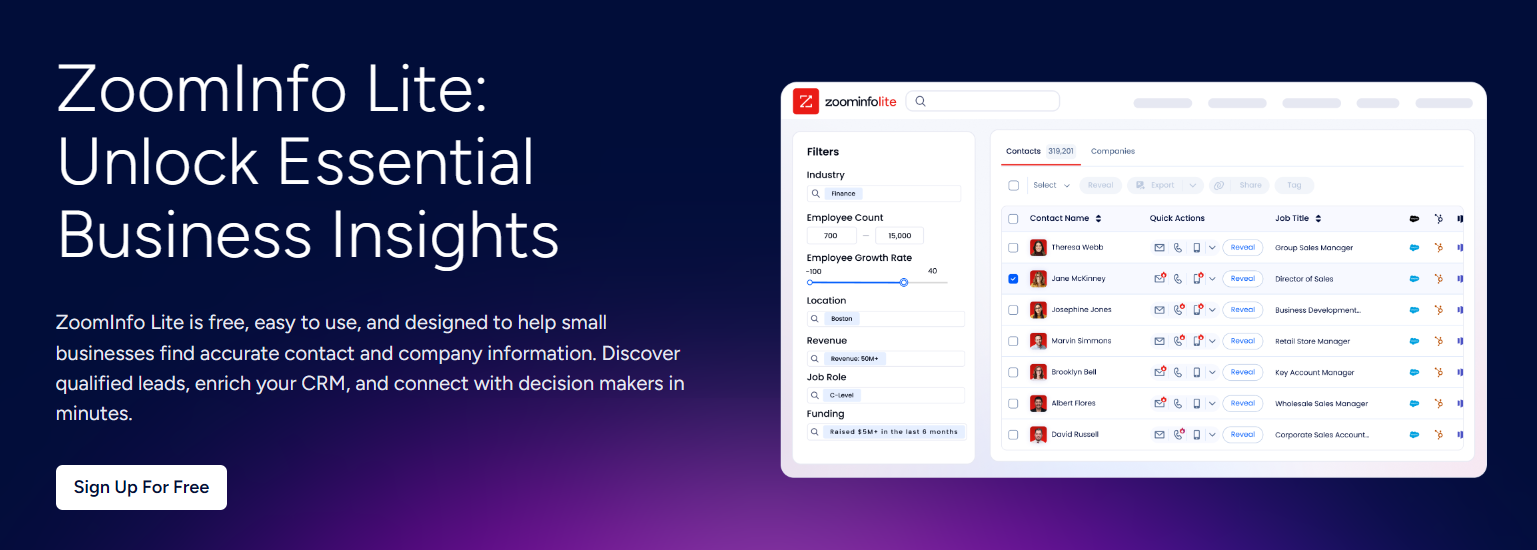Switch to the Companies tab
Viewport: 1537px width, 550px height.
coord(1113,151)
